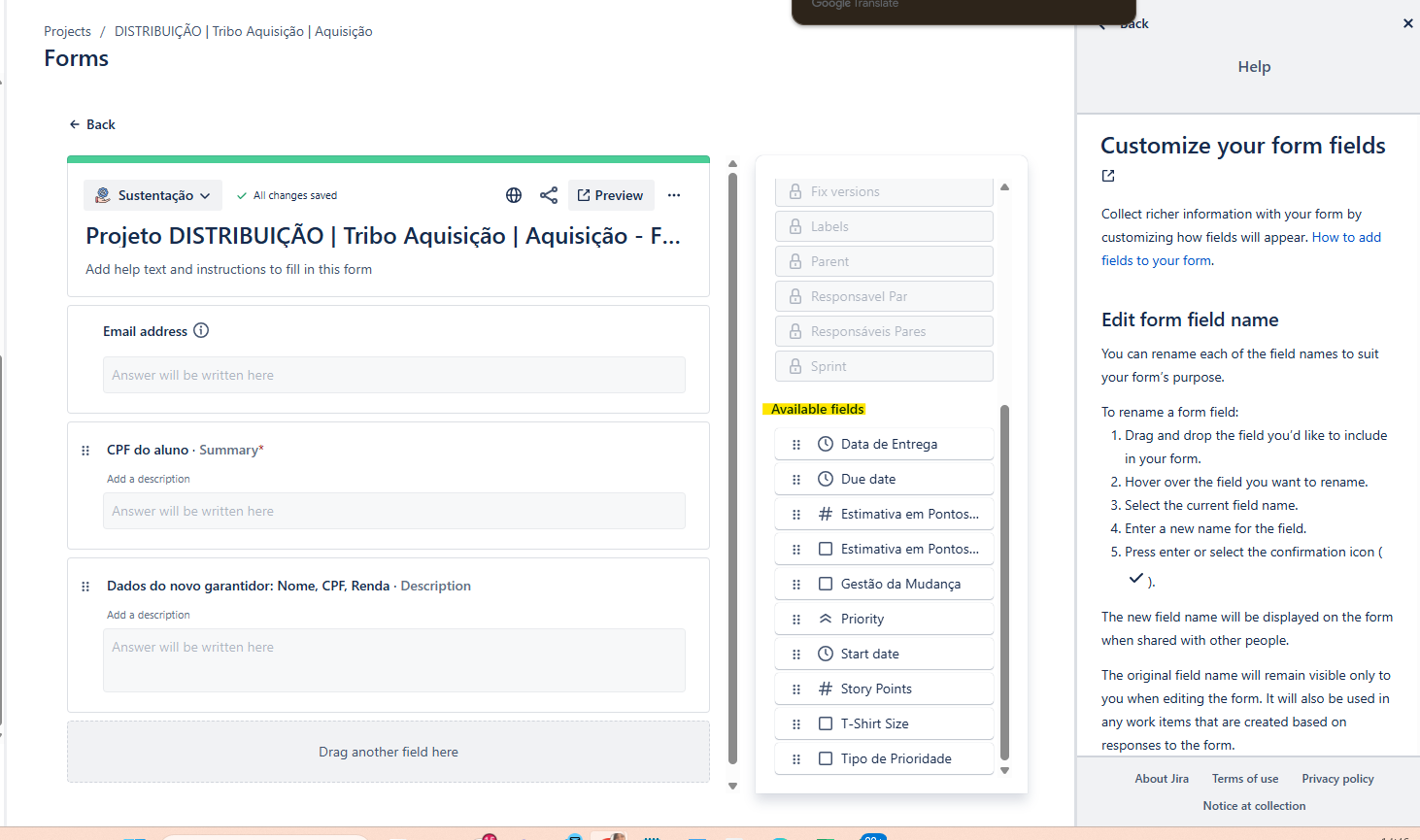Click the form area scroll-up arrow
The image size is (1420, 840).
click(x=733, y=164)
